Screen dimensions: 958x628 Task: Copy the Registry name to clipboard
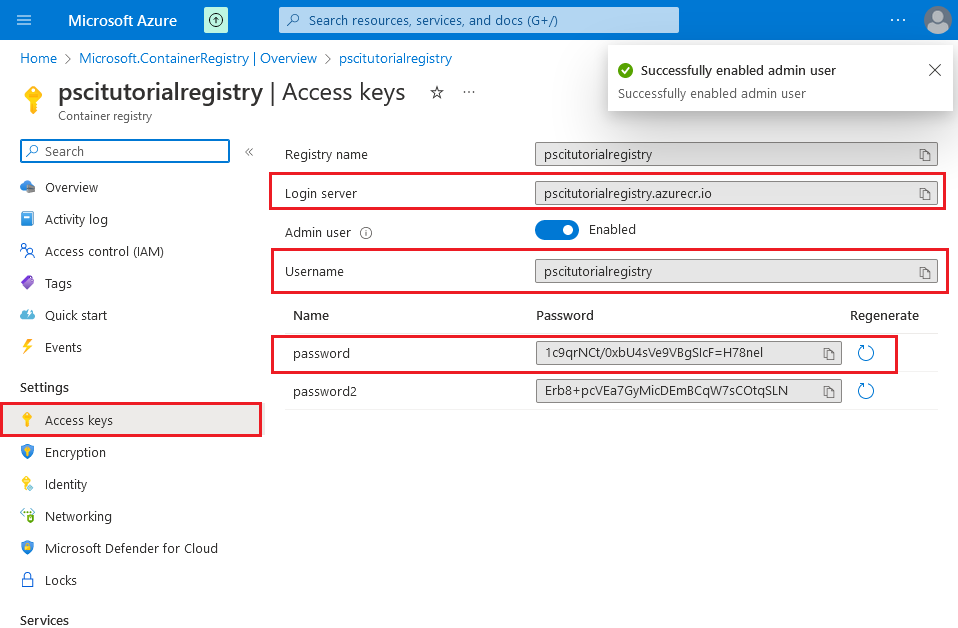(x=925, y=154)
